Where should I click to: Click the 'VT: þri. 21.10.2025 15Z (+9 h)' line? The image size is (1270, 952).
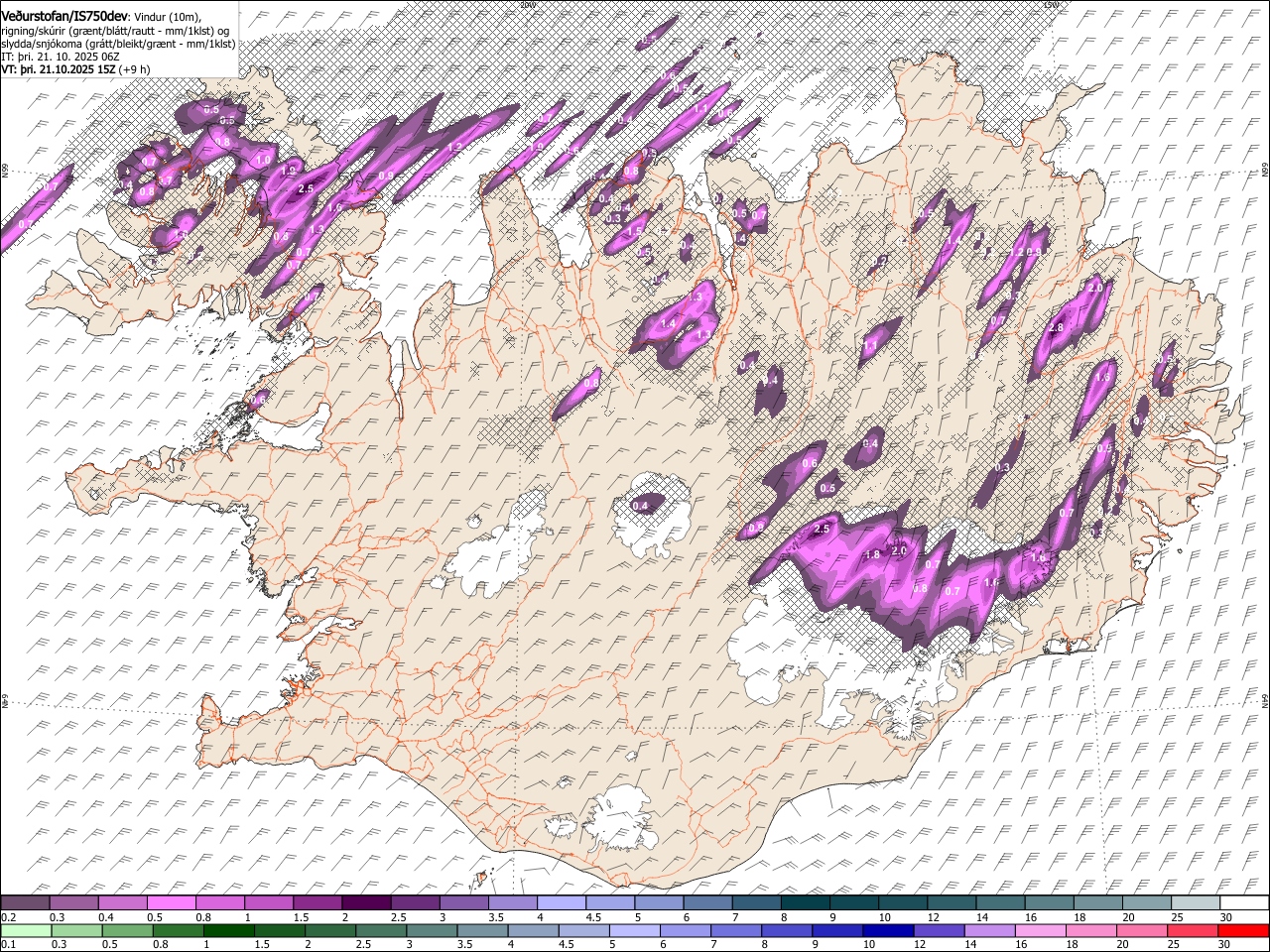pos(76,69)
